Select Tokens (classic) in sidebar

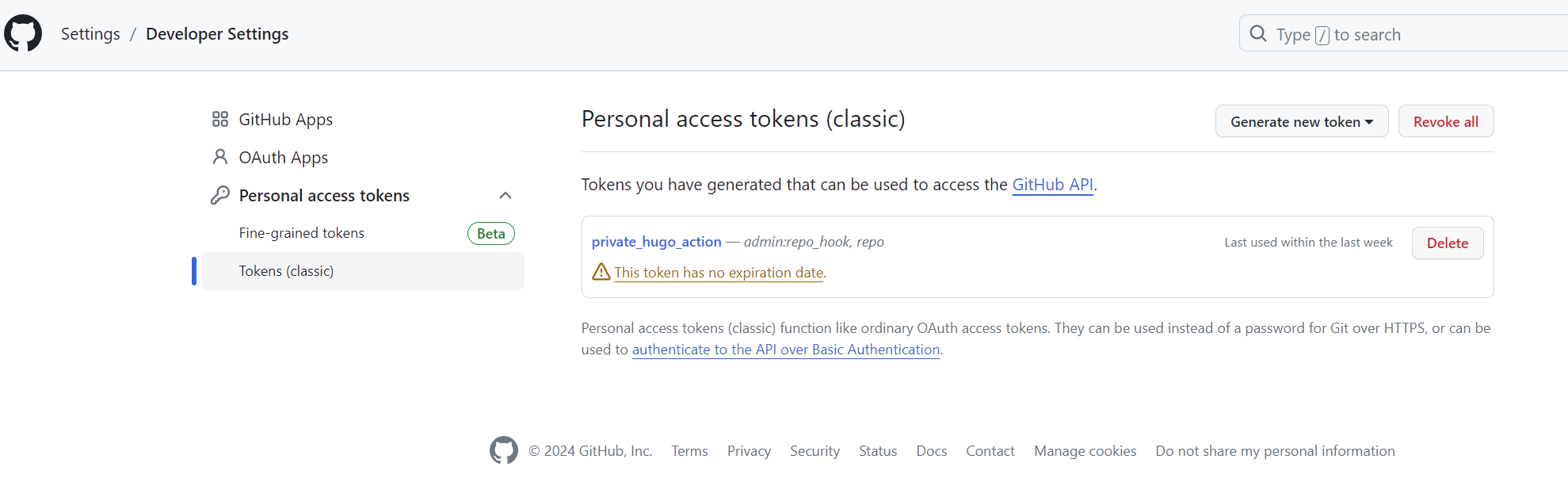point(286,271)
